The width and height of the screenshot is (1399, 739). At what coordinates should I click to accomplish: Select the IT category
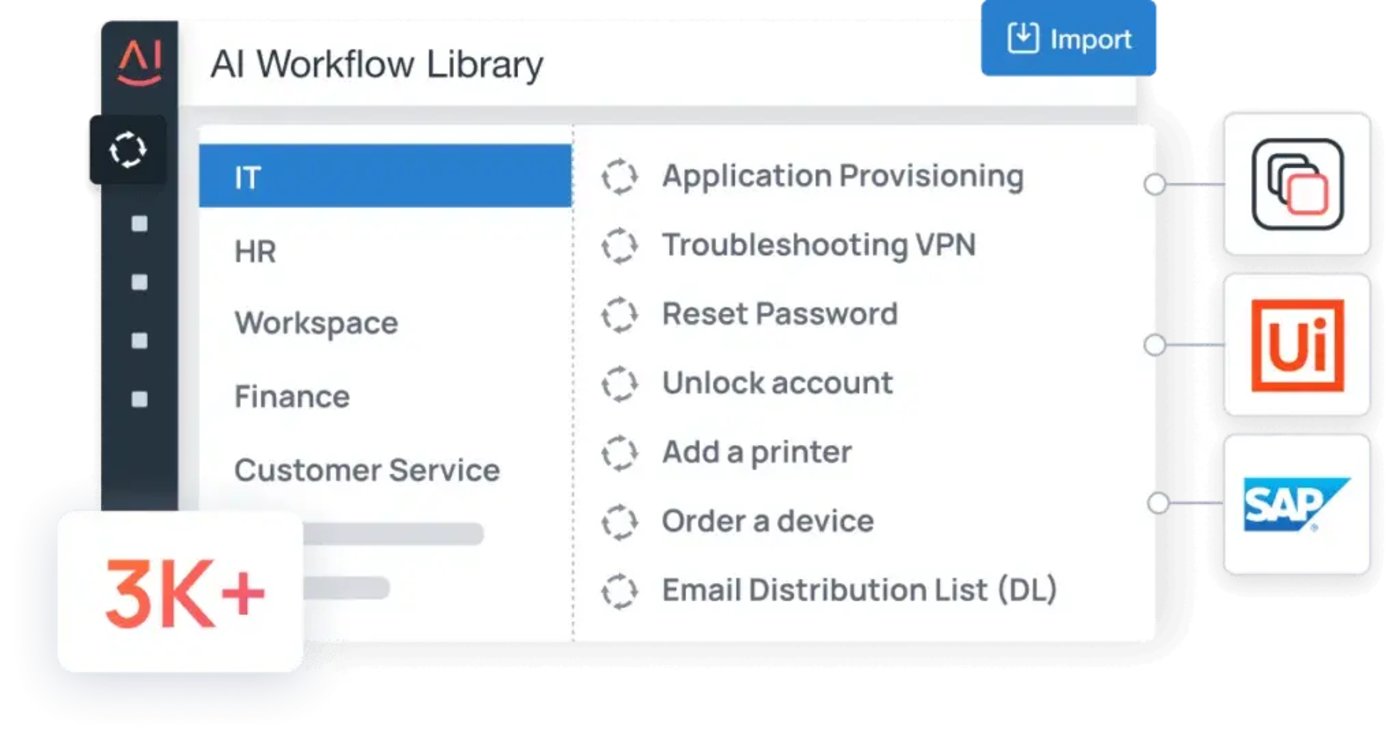385,177
